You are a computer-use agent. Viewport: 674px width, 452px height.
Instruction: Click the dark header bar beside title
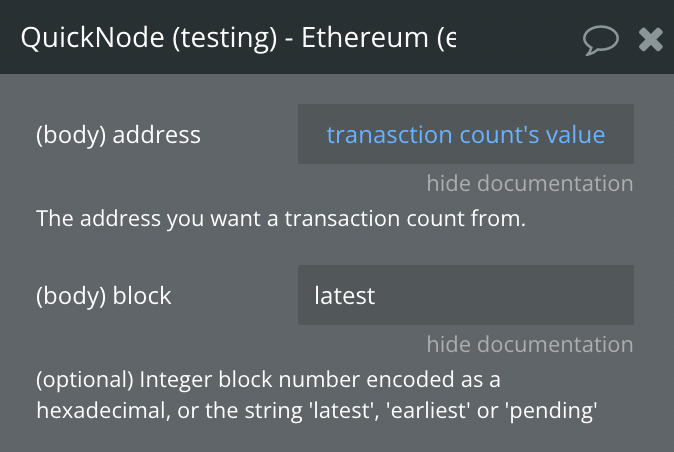tap(516, 37)
